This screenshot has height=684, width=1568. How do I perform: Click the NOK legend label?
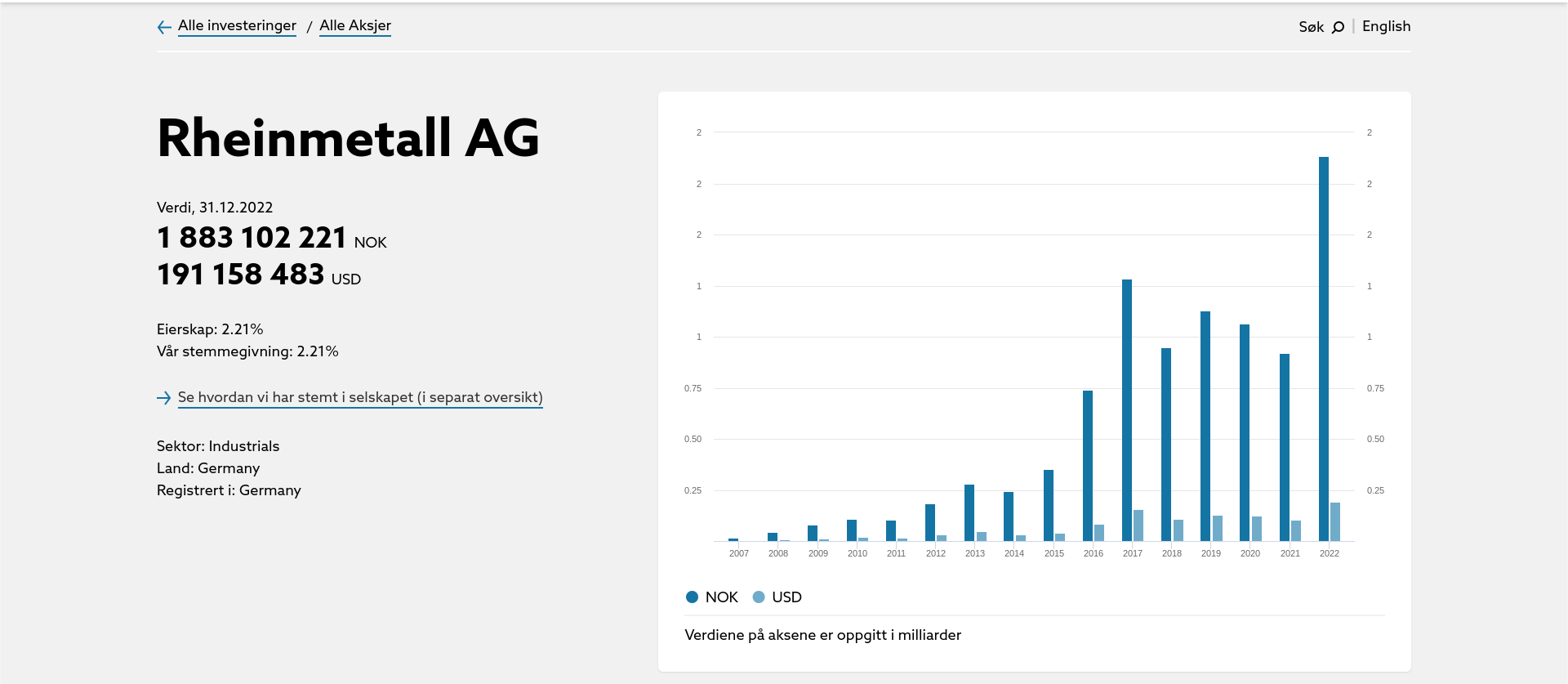(x=722, y=597)
